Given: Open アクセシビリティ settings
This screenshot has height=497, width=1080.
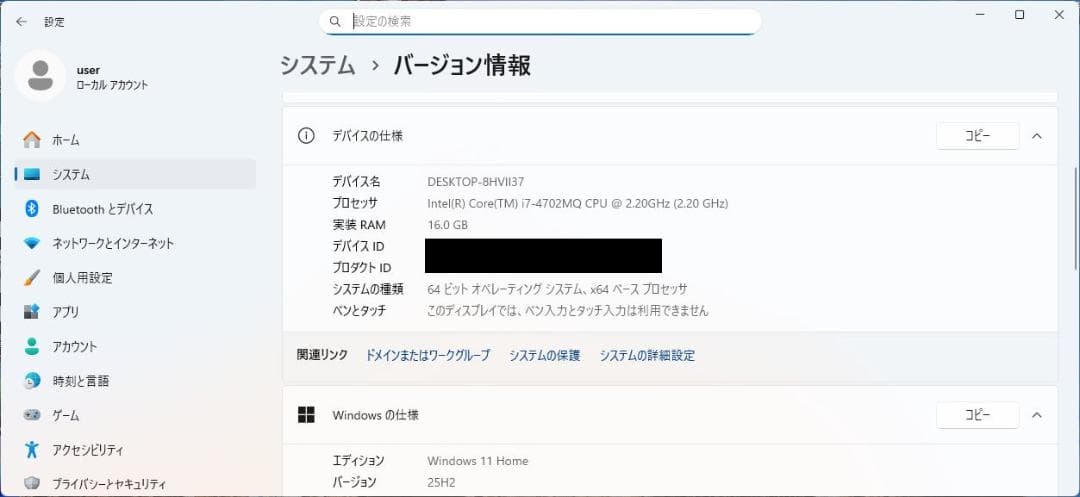Looking at the screenshot, I should point(135,451).
